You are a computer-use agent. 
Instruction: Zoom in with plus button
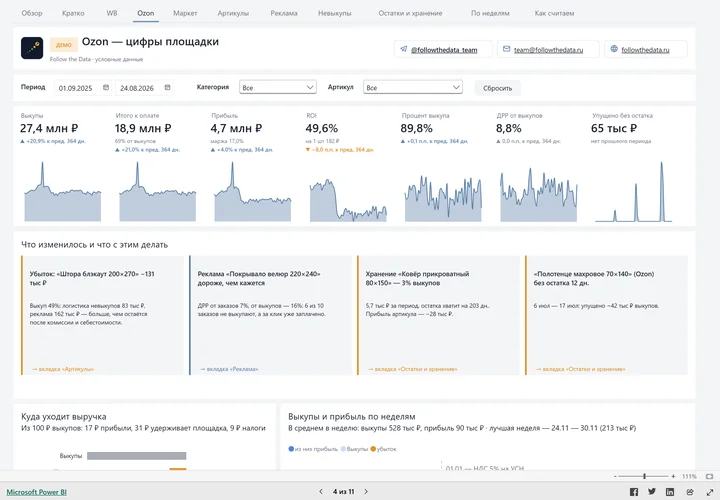point(673,477)
